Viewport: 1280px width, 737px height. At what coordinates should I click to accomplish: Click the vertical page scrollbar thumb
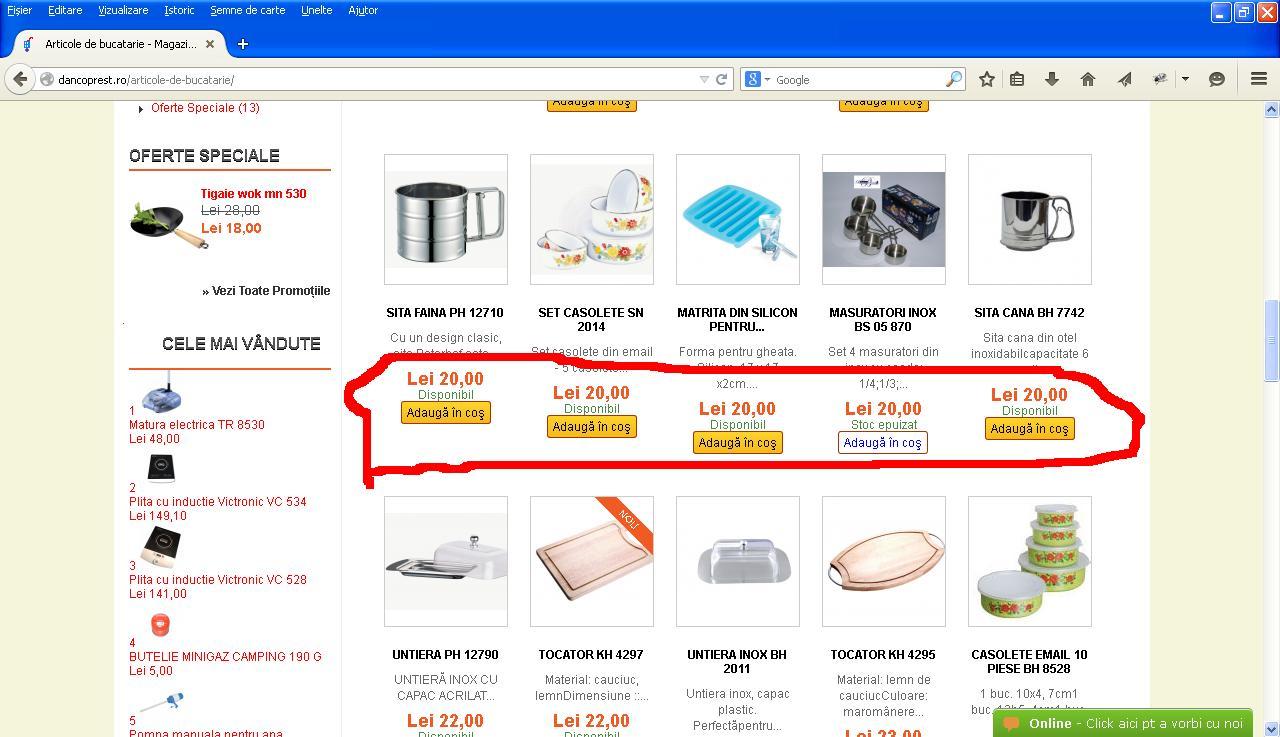[x=1272, y=340]
